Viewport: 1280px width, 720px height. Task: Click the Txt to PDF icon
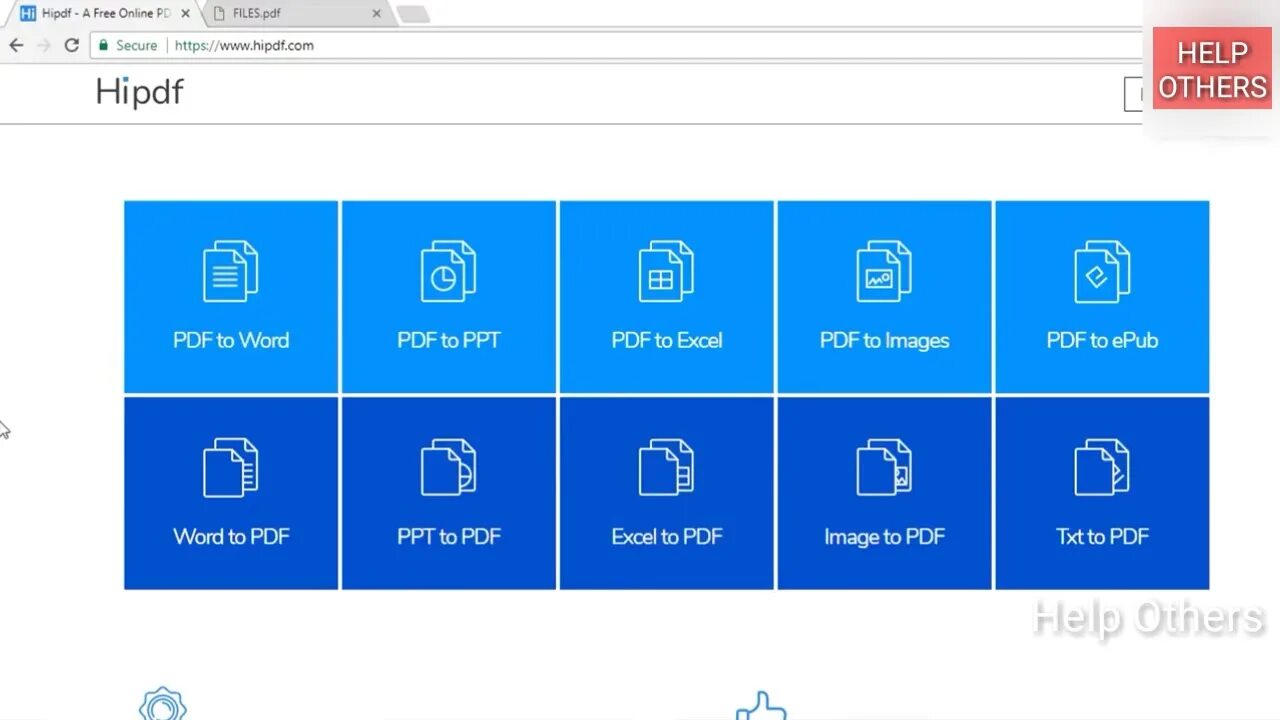1102,467
